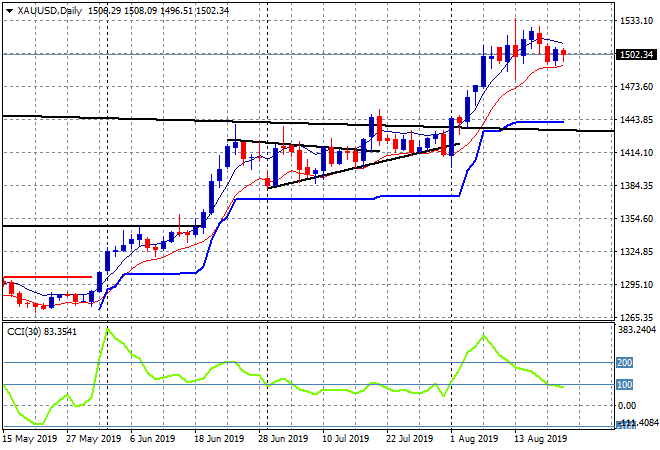Image resolution: width=660 pixels, height=450 pixels.
Task: Select the CCI 100 level label
Action: click(x=624, y=384)
